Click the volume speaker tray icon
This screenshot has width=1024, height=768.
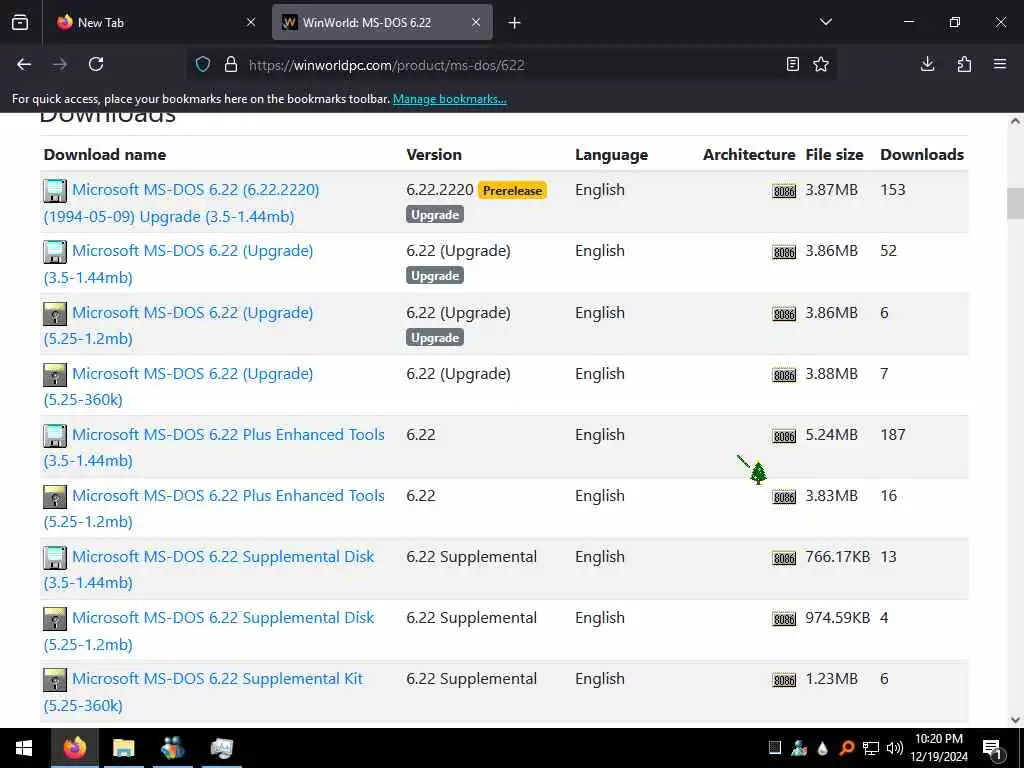(x=894, y=748)
